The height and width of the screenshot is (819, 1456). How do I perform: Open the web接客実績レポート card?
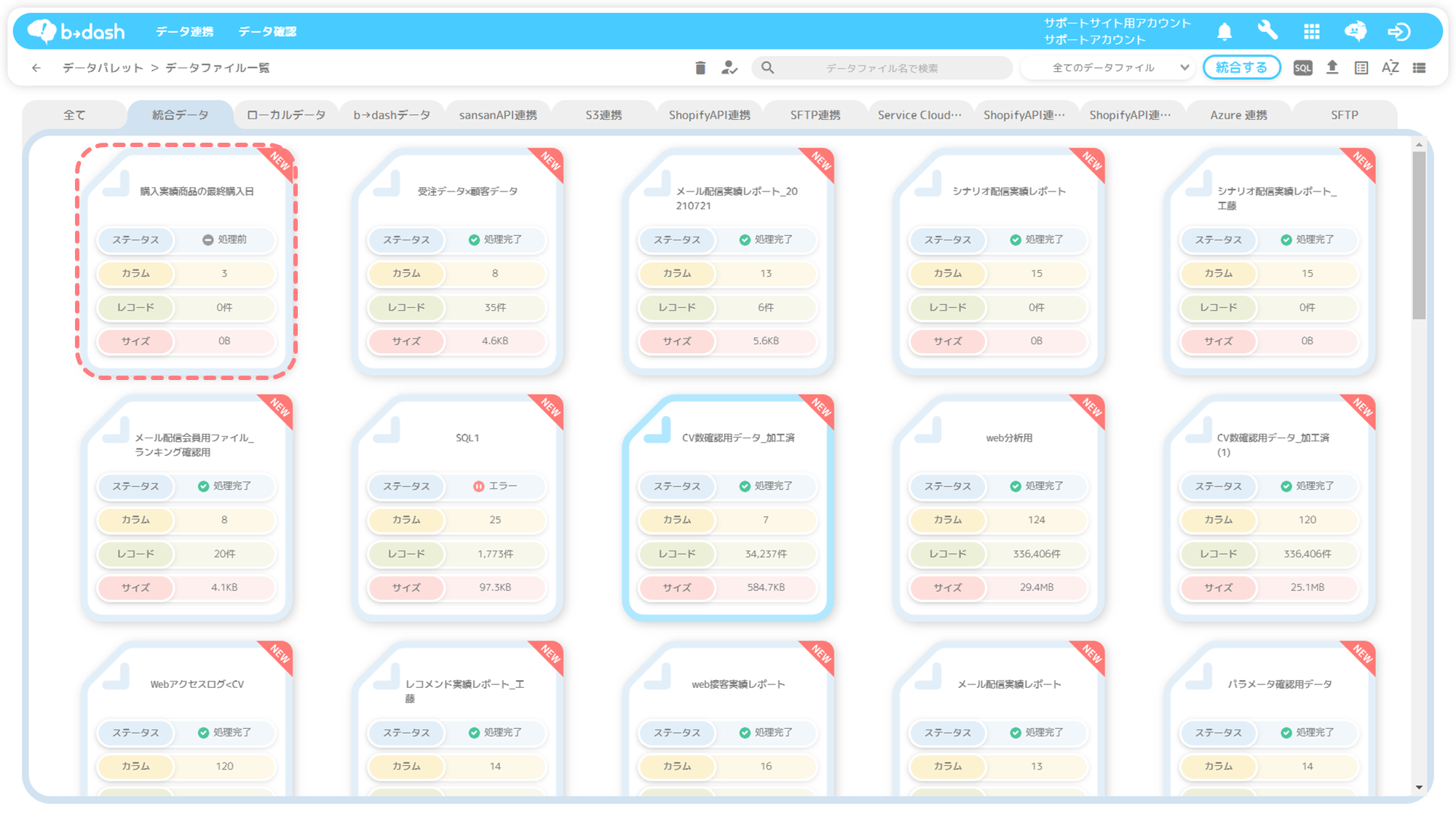729,718
